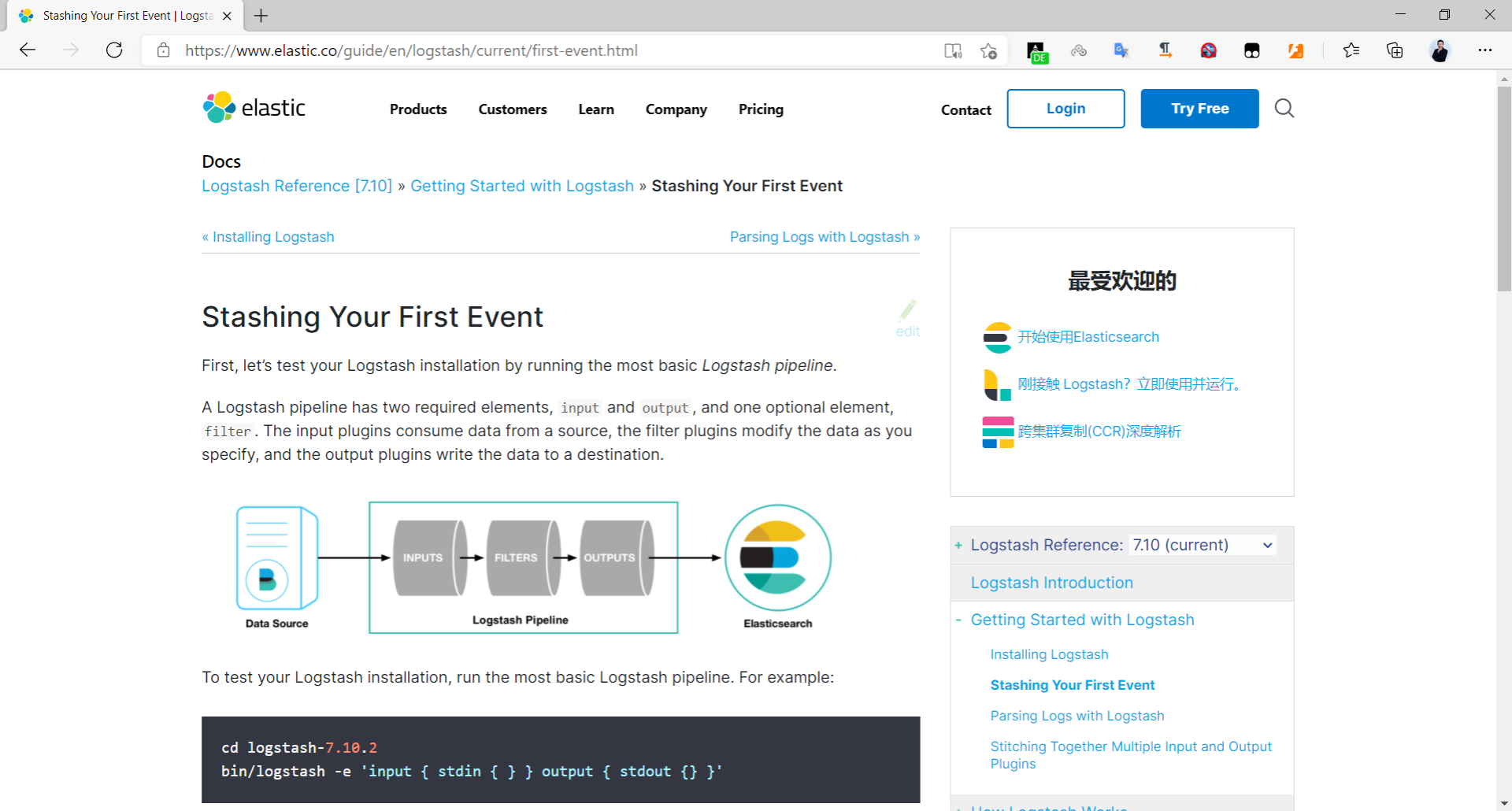Open Getting Started with Logstash sidebar link
Viewport: 1512px width, 811px height.
click(x=1082, y=620)
